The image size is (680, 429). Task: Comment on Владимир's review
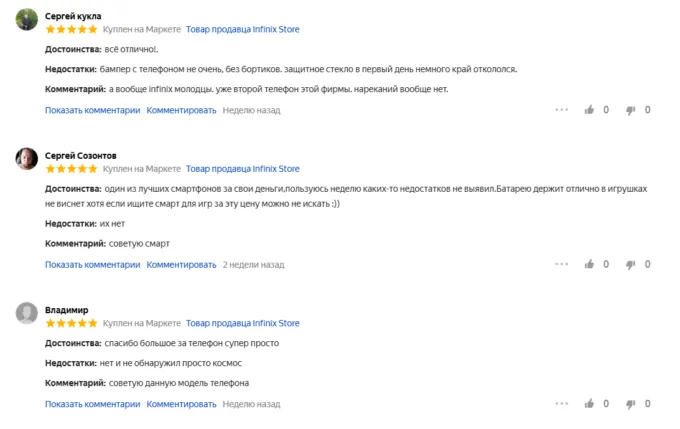(x=181, y=404)
